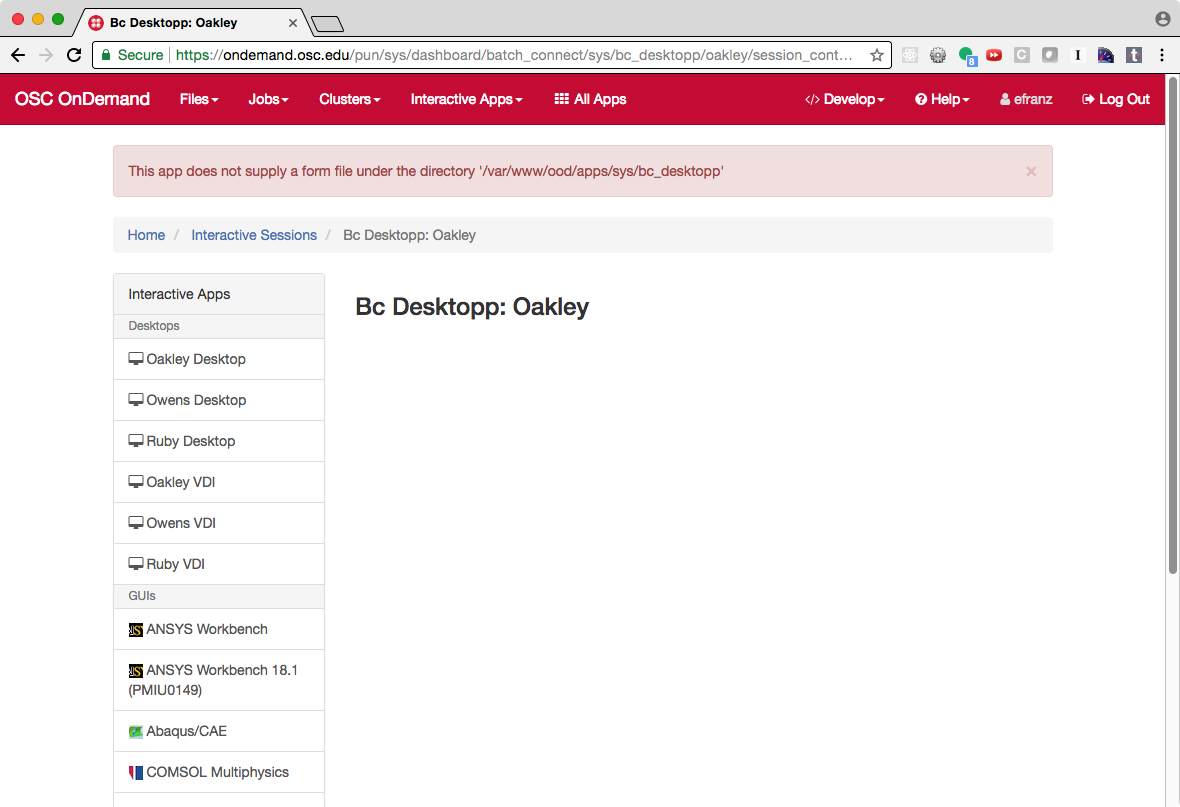1180x807 pixels.
Task: Launch Owens Desktop from the sidebar
Action: 219,400
